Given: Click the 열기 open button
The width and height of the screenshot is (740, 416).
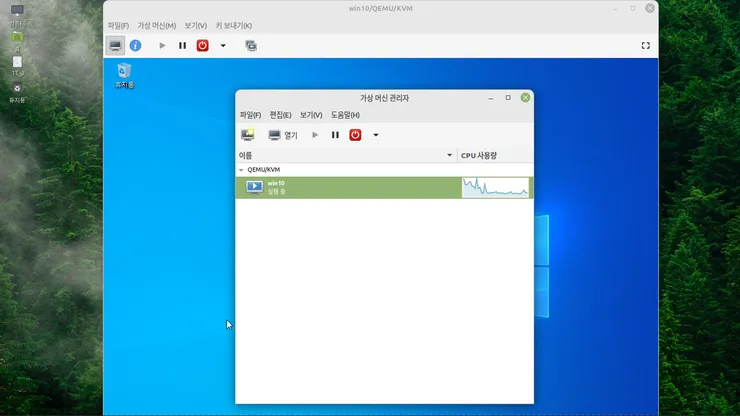Looking at the screenshot, I should [283, 135].
